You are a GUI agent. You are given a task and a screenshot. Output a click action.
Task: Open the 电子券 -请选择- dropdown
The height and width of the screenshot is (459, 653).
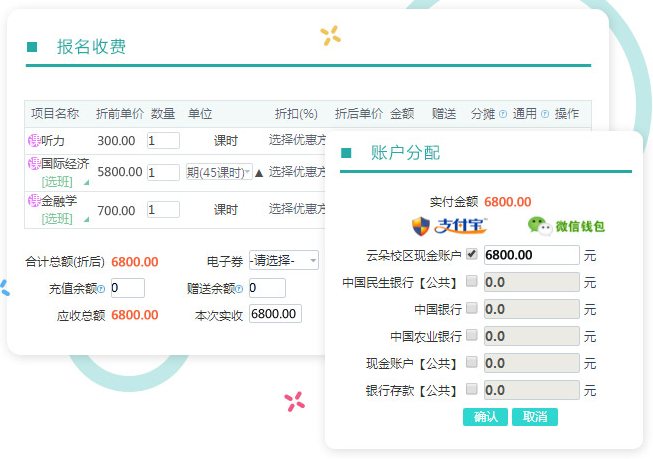(x=284, y=261)
